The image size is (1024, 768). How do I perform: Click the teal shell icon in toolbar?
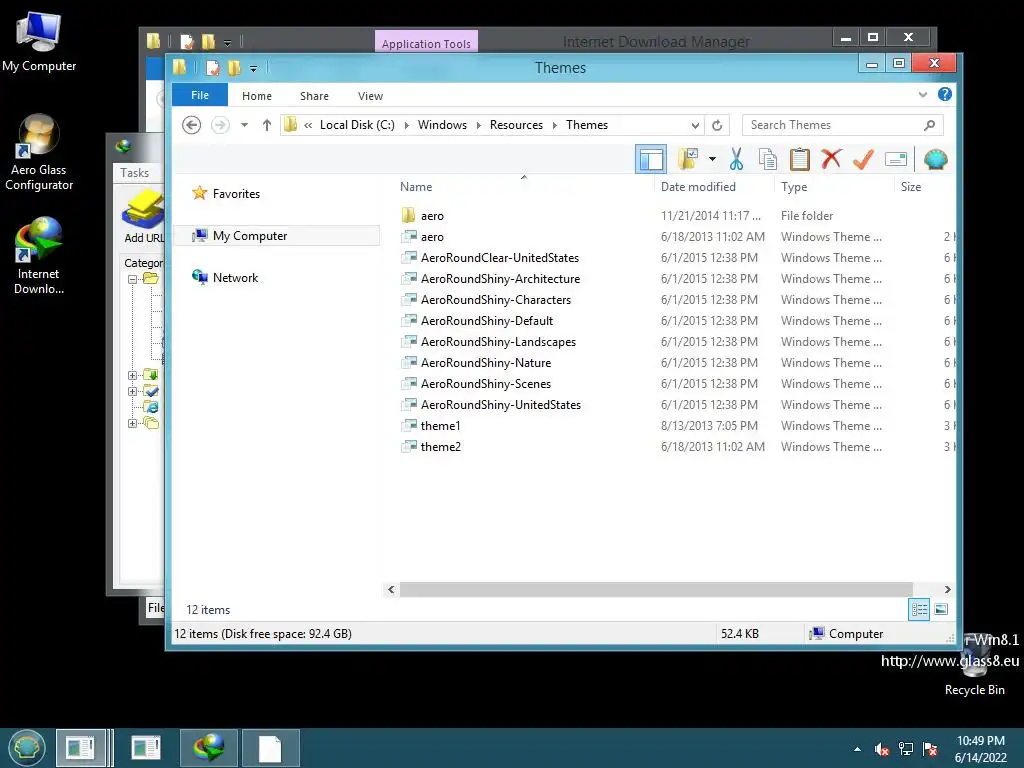click(935, 159)
